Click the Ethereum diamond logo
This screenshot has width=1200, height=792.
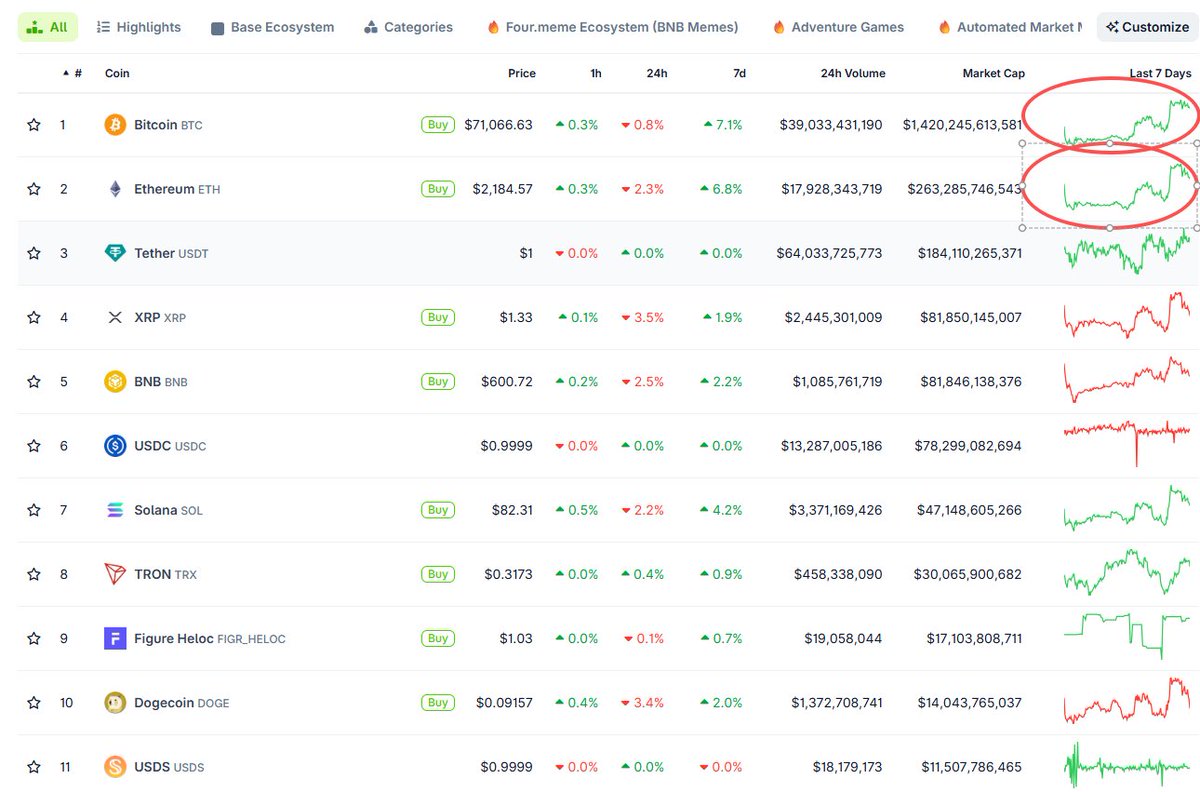(116, 189)
